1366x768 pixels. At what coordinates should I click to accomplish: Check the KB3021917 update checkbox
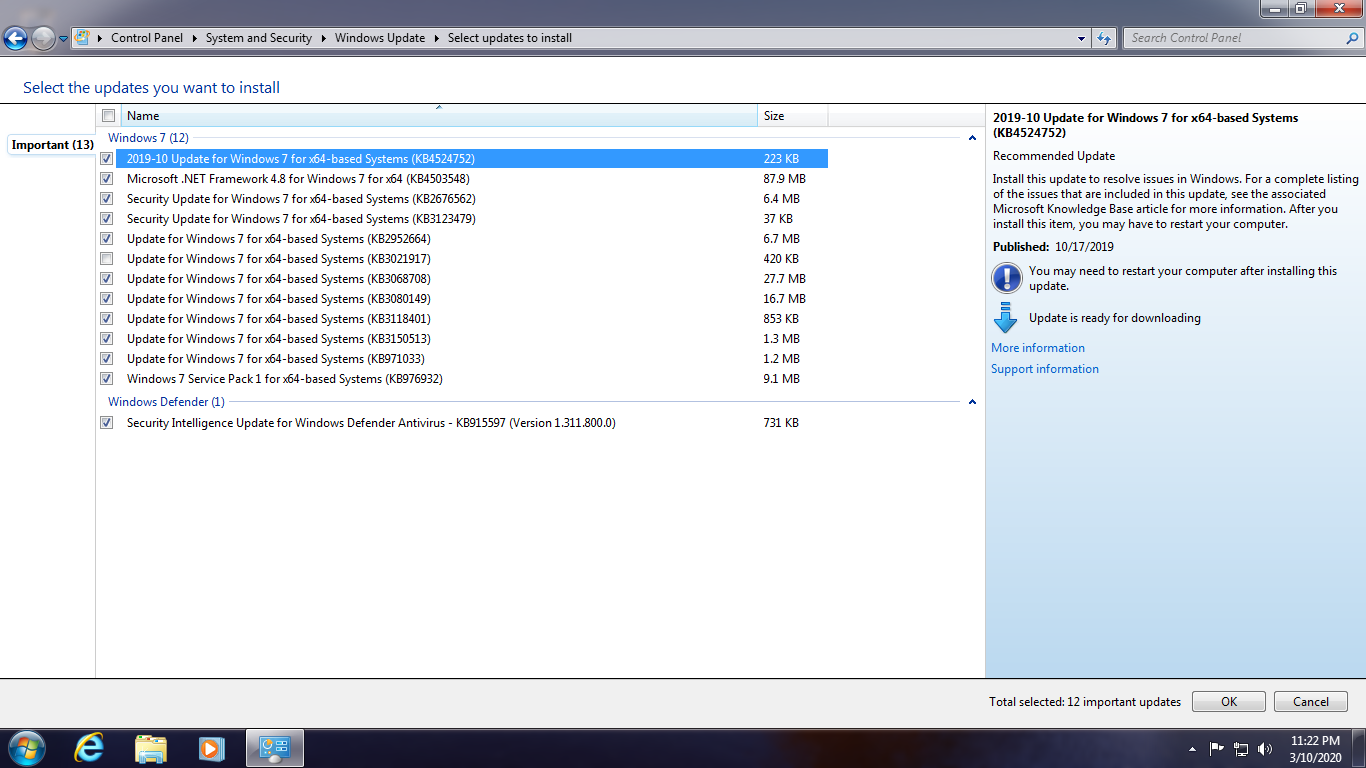pyautogui.click(x=107, y=259)
